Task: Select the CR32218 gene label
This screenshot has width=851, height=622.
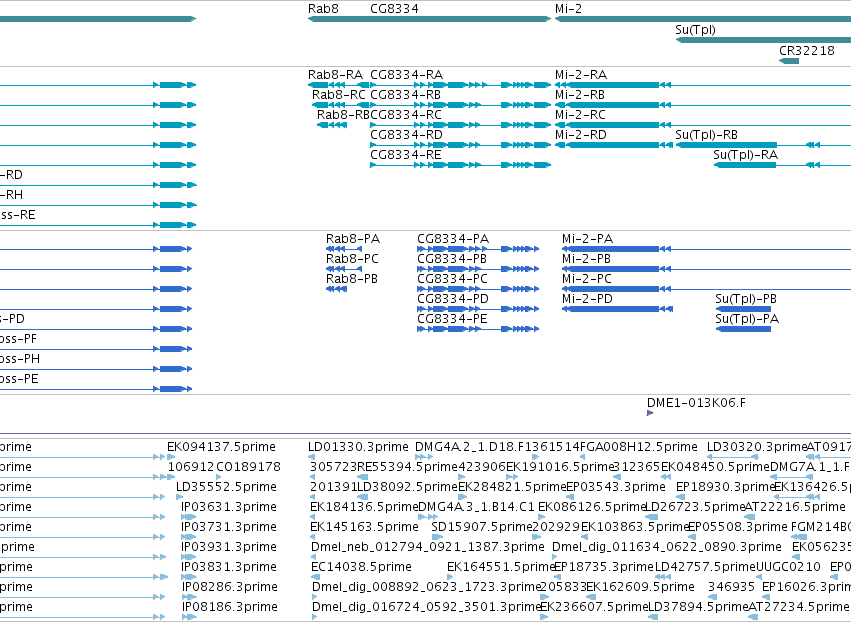Action: coord(806,50)
